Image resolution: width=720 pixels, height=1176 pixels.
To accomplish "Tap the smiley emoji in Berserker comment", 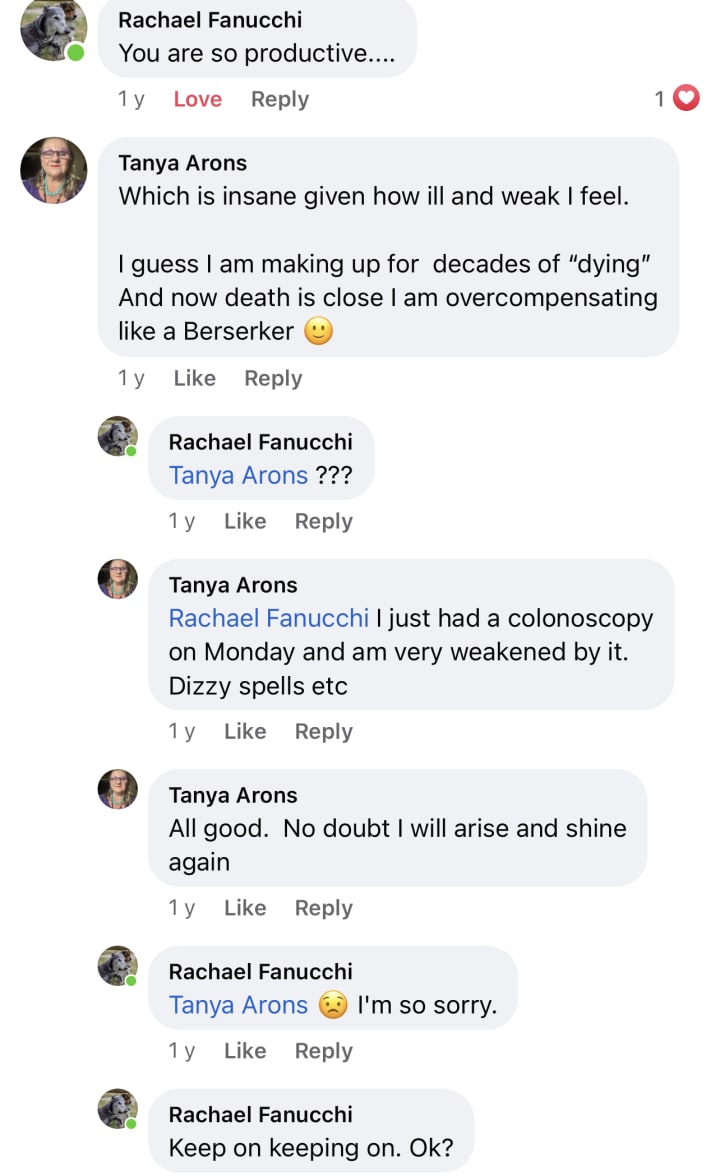I will pos(318,331).
